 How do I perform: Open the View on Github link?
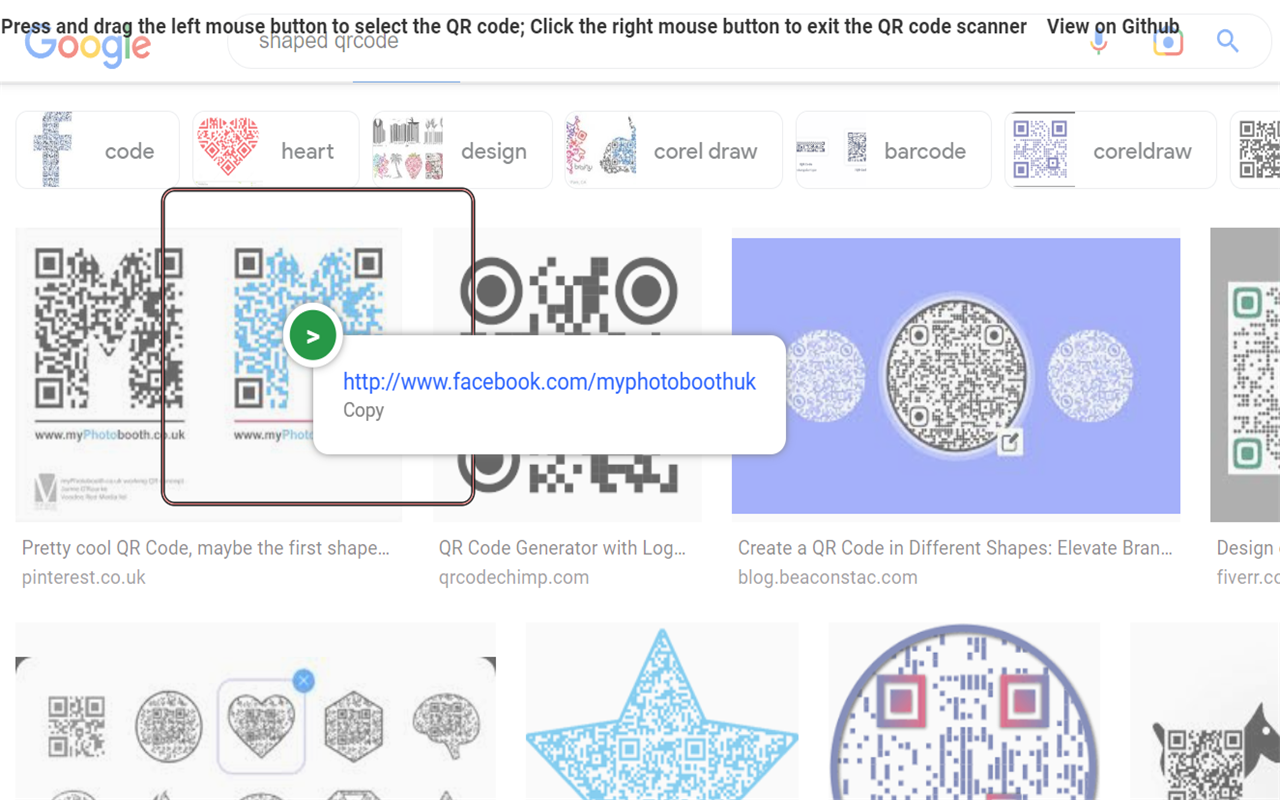pyautogui.click(x=1112, y=27)
